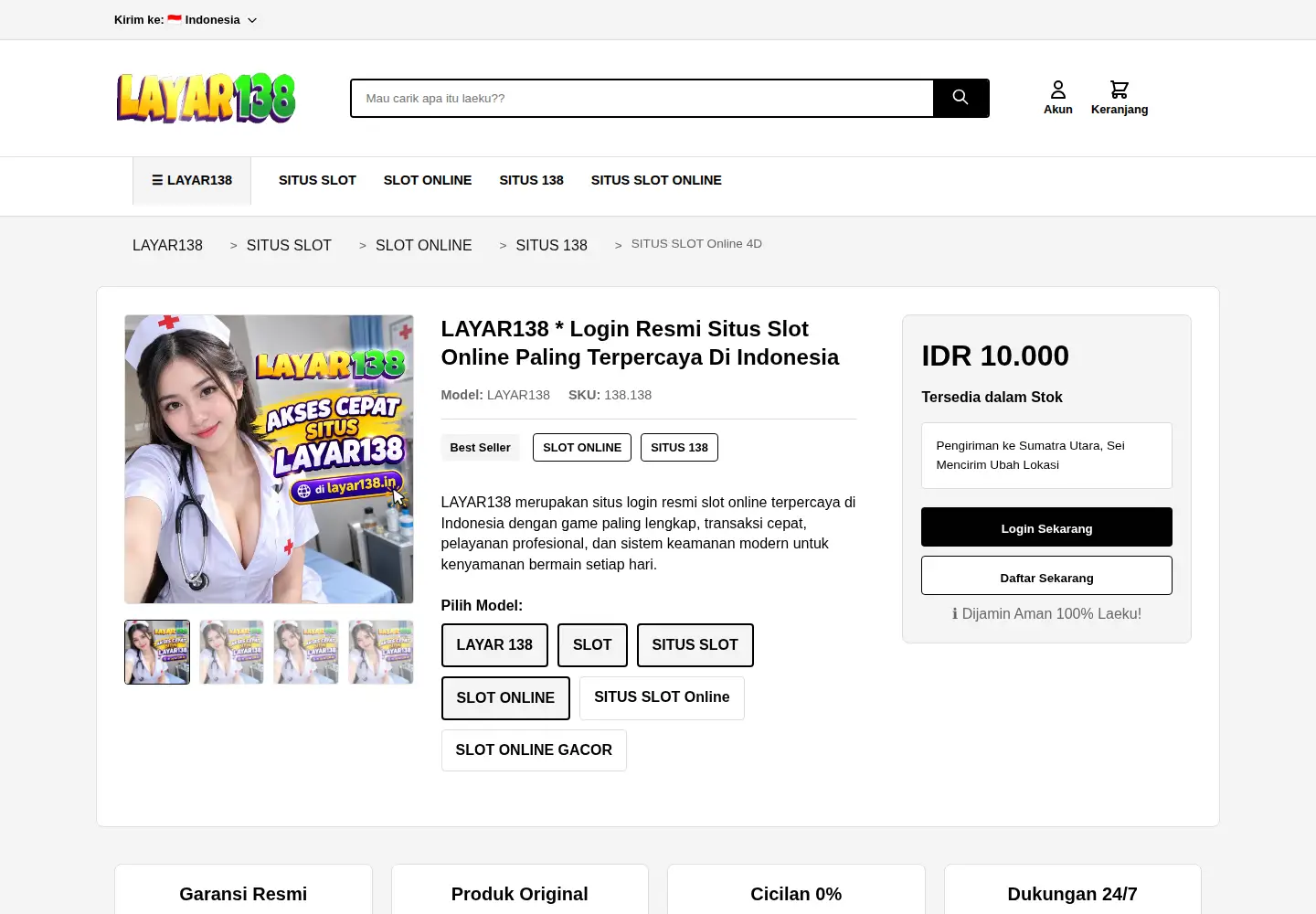Open the main nurse product image
Screen dimensions: 1316x914
click(x=269, y=459)
